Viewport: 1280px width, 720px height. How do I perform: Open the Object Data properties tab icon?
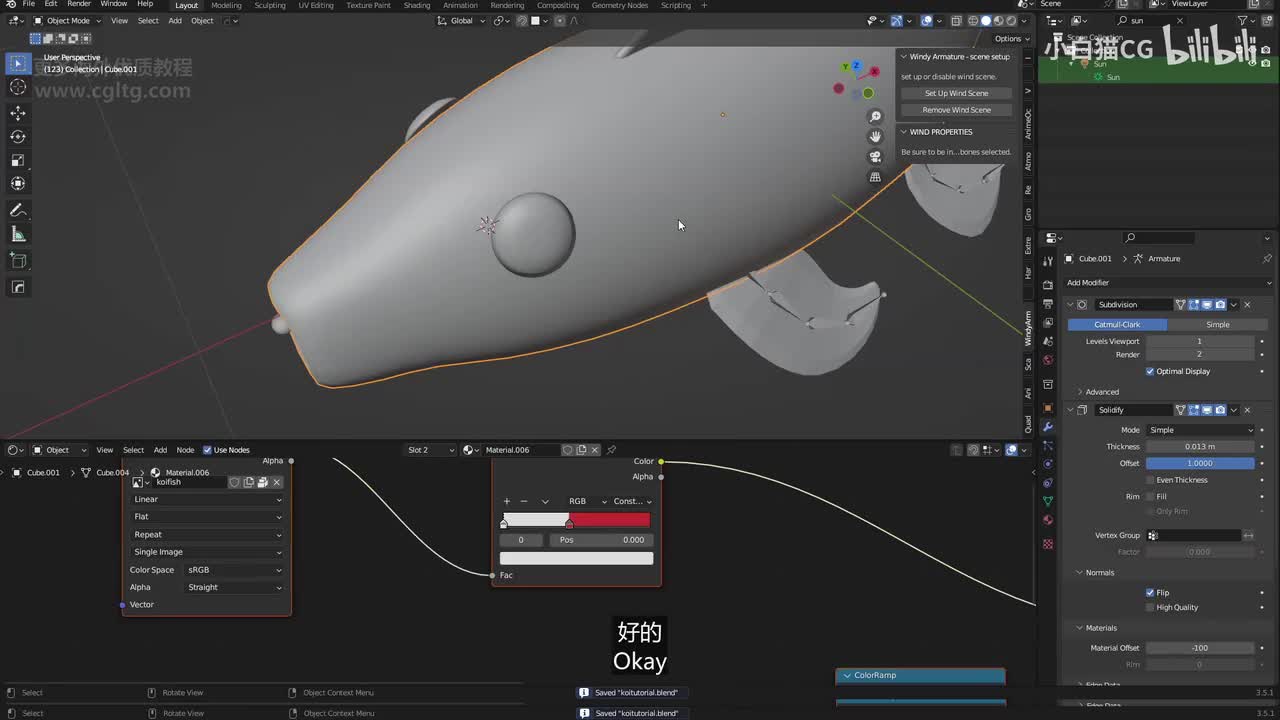[x=1048, y=501]
